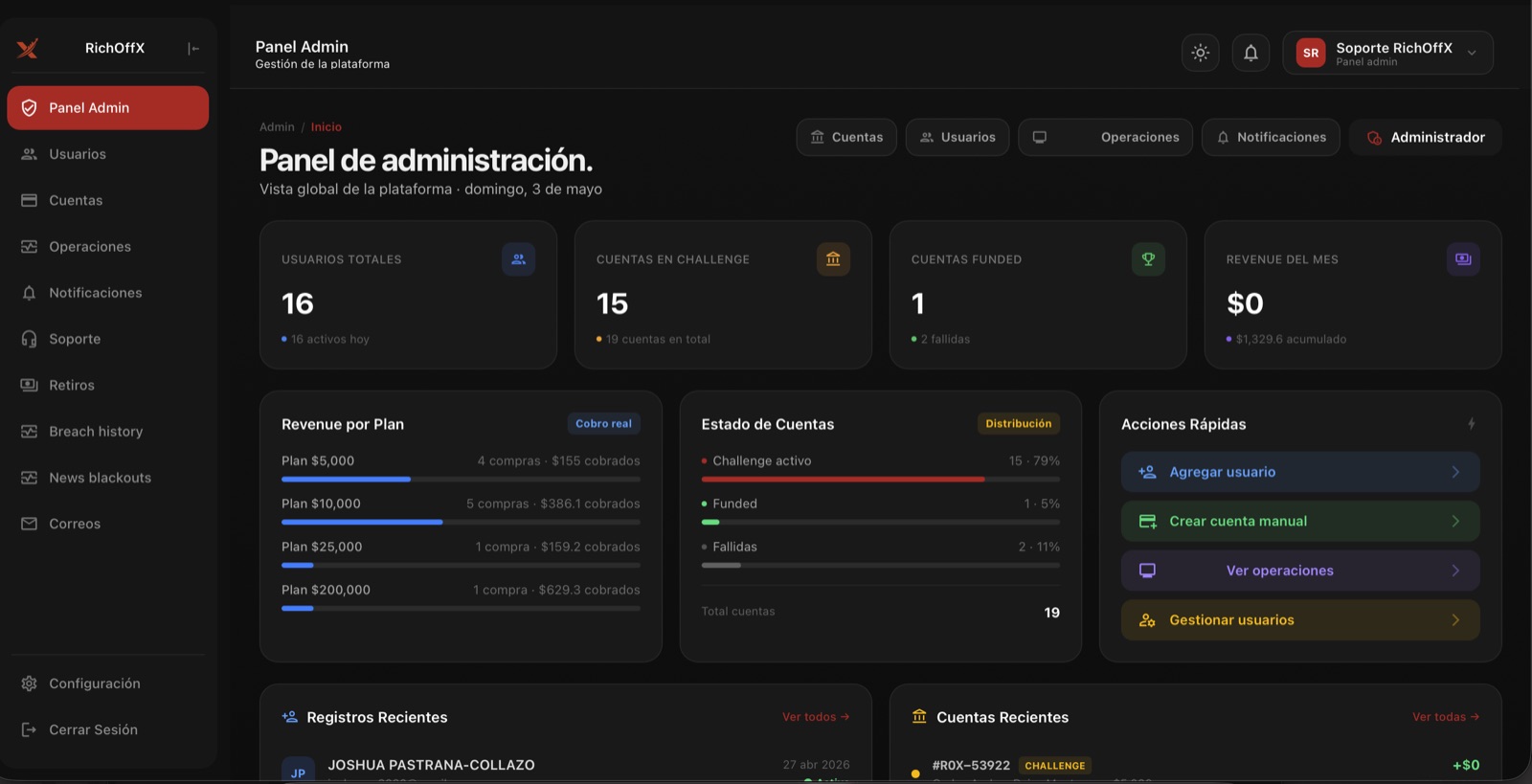Click the Cuentas en Challenge bank icon

click(x=833, y=259)
